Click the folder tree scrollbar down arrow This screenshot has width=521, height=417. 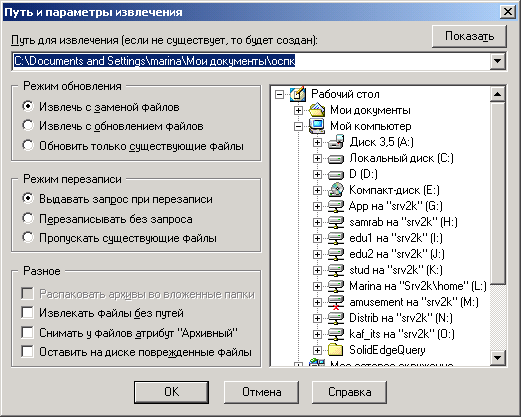click(x=497, y=358)
